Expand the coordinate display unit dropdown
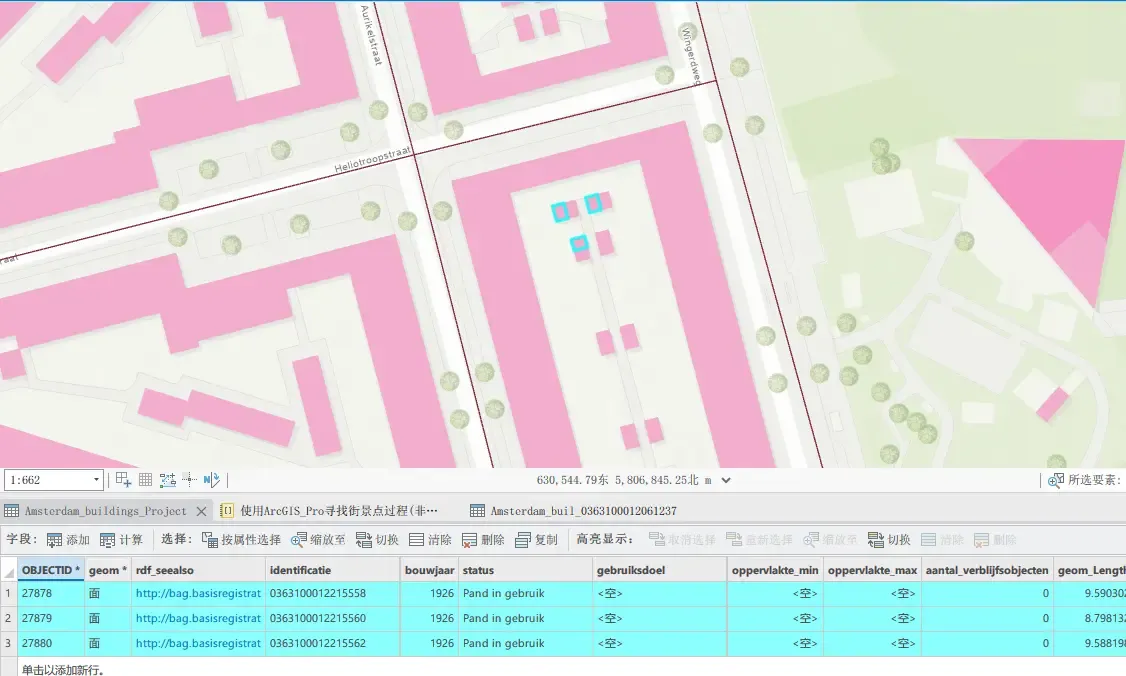 726,481
